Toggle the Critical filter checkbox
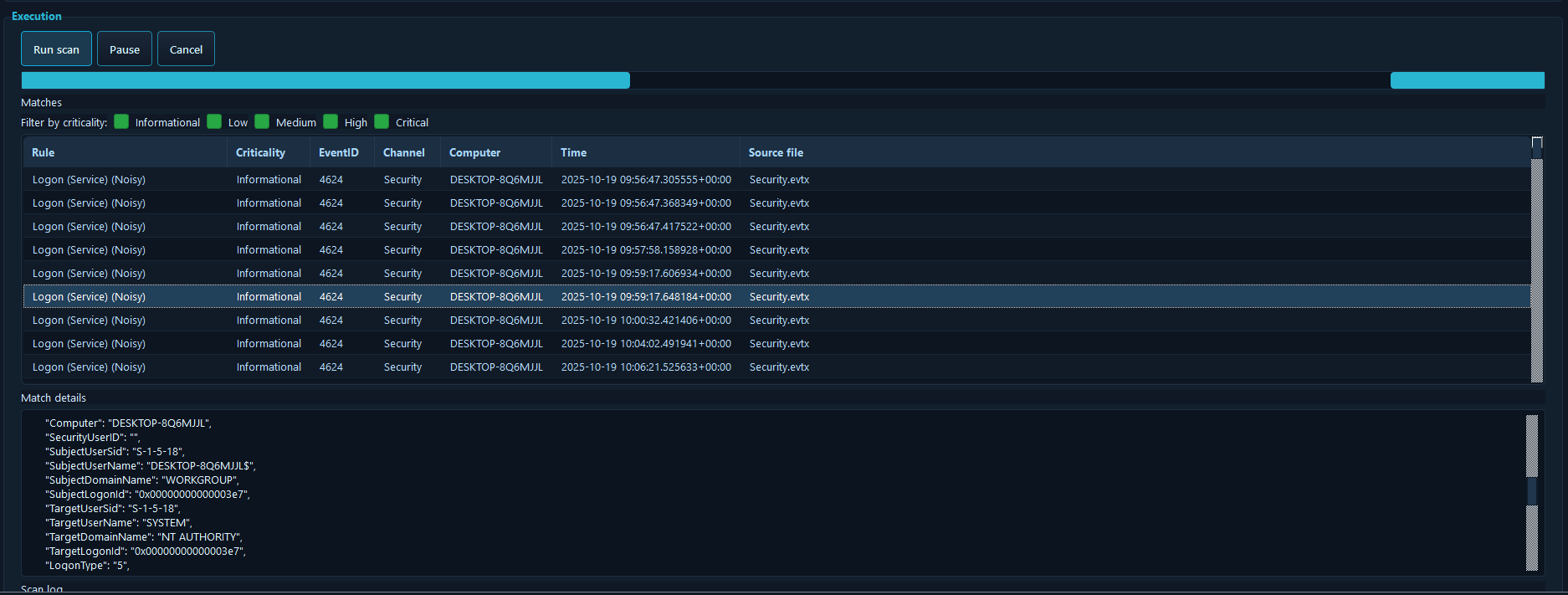Screen dimensions: 1568x595 [x=382, y=122]
